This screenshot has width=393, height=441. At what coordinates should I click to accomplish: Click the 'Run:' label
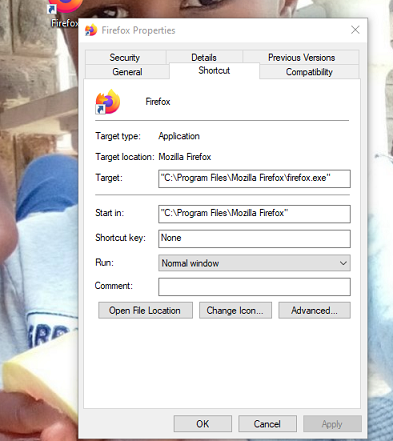tap(104, 263)
